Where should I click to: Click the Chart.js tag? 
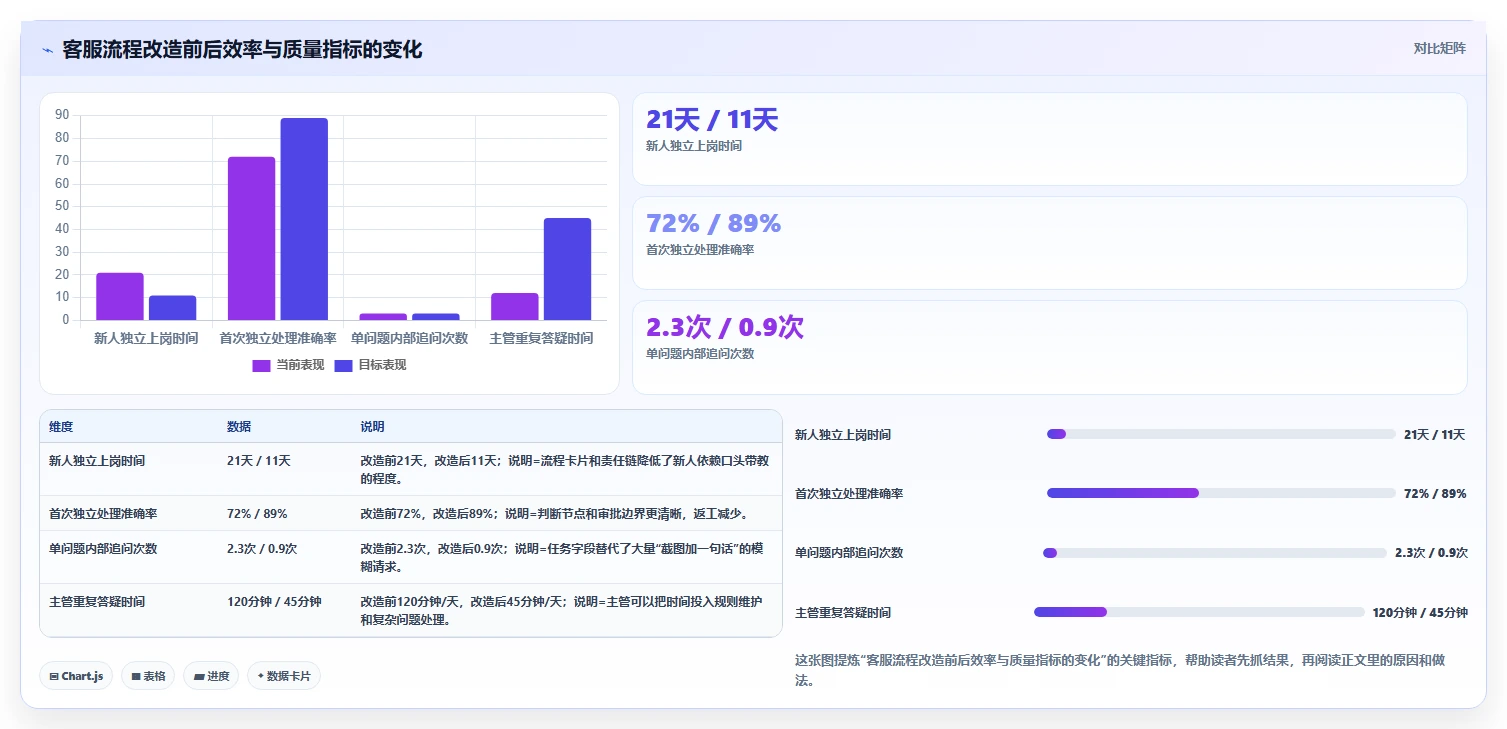point(76,676)
